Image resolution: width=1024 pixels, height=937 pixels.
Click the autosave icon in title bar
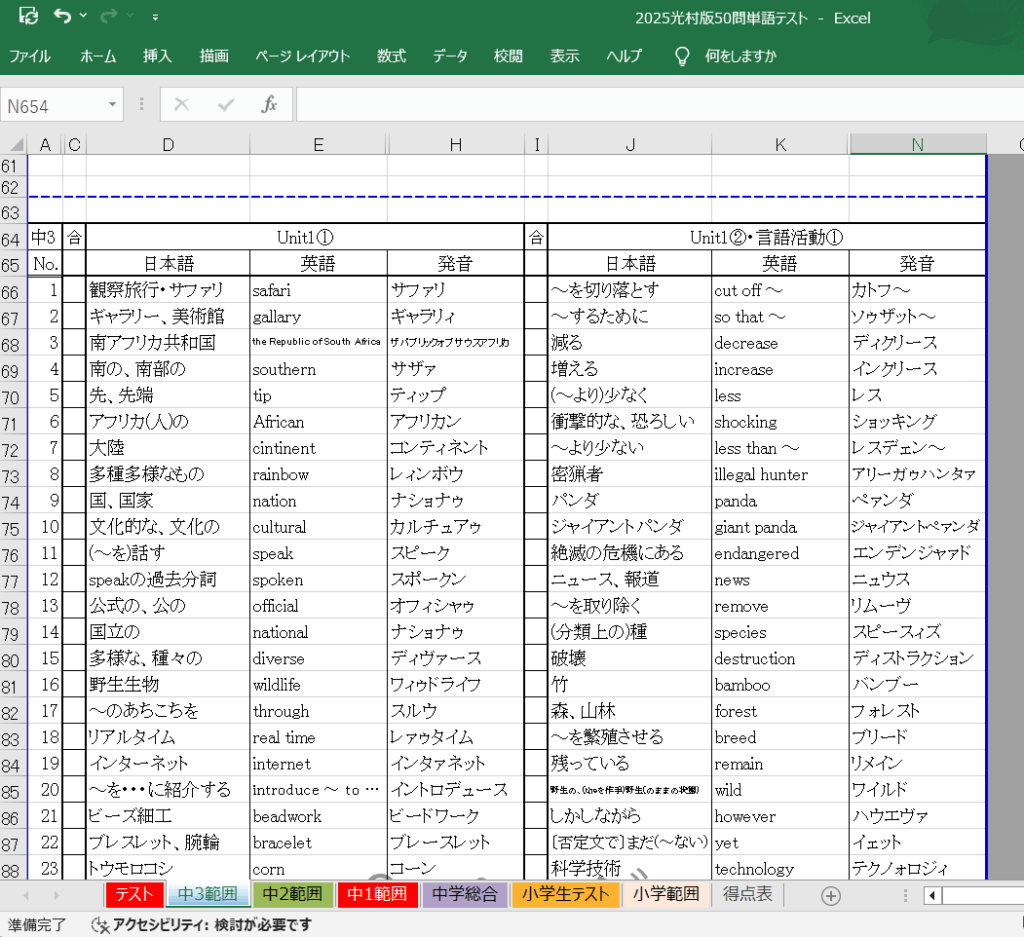coord(29,16)
